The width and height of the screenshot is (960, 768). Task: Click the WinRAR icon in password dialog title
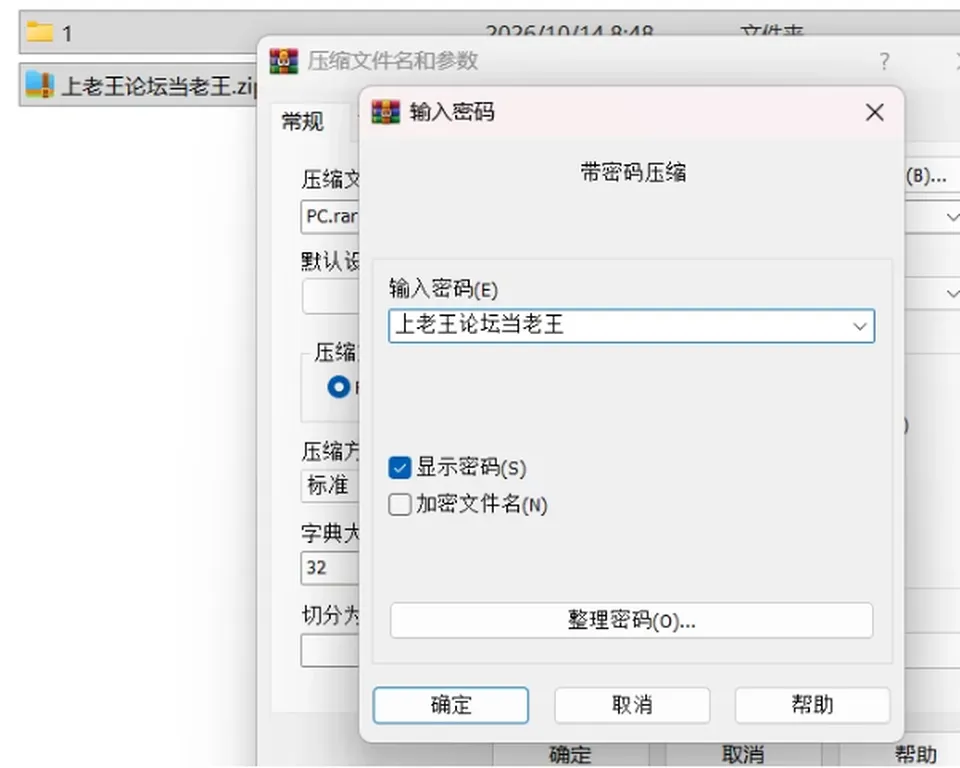pyautogui.click(x=386, y=112)
